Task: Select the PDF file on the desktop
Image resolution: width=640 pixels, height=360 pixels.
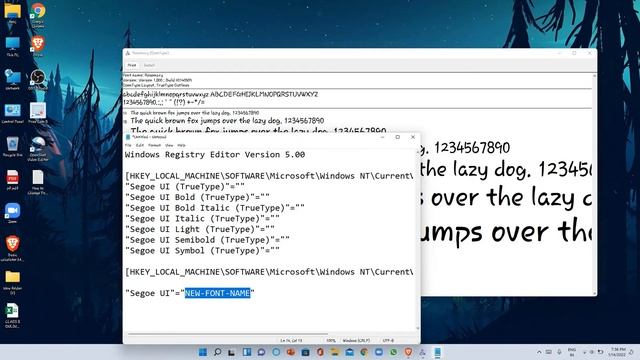Action: coord(12,180)
